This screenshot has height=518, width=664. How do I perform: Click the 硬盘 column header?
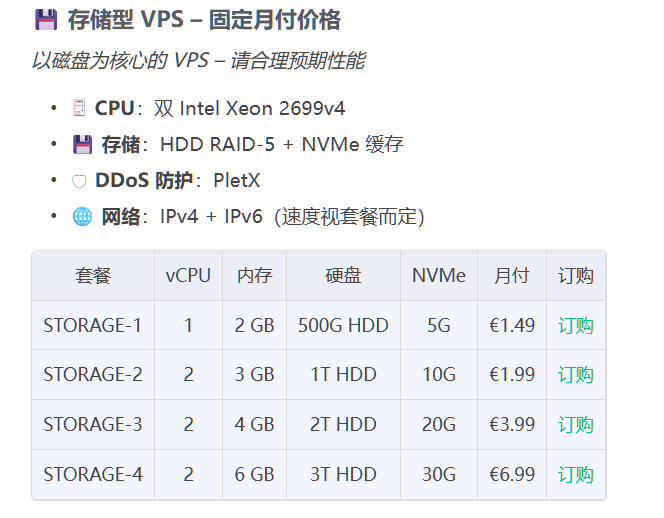point(343,276)
